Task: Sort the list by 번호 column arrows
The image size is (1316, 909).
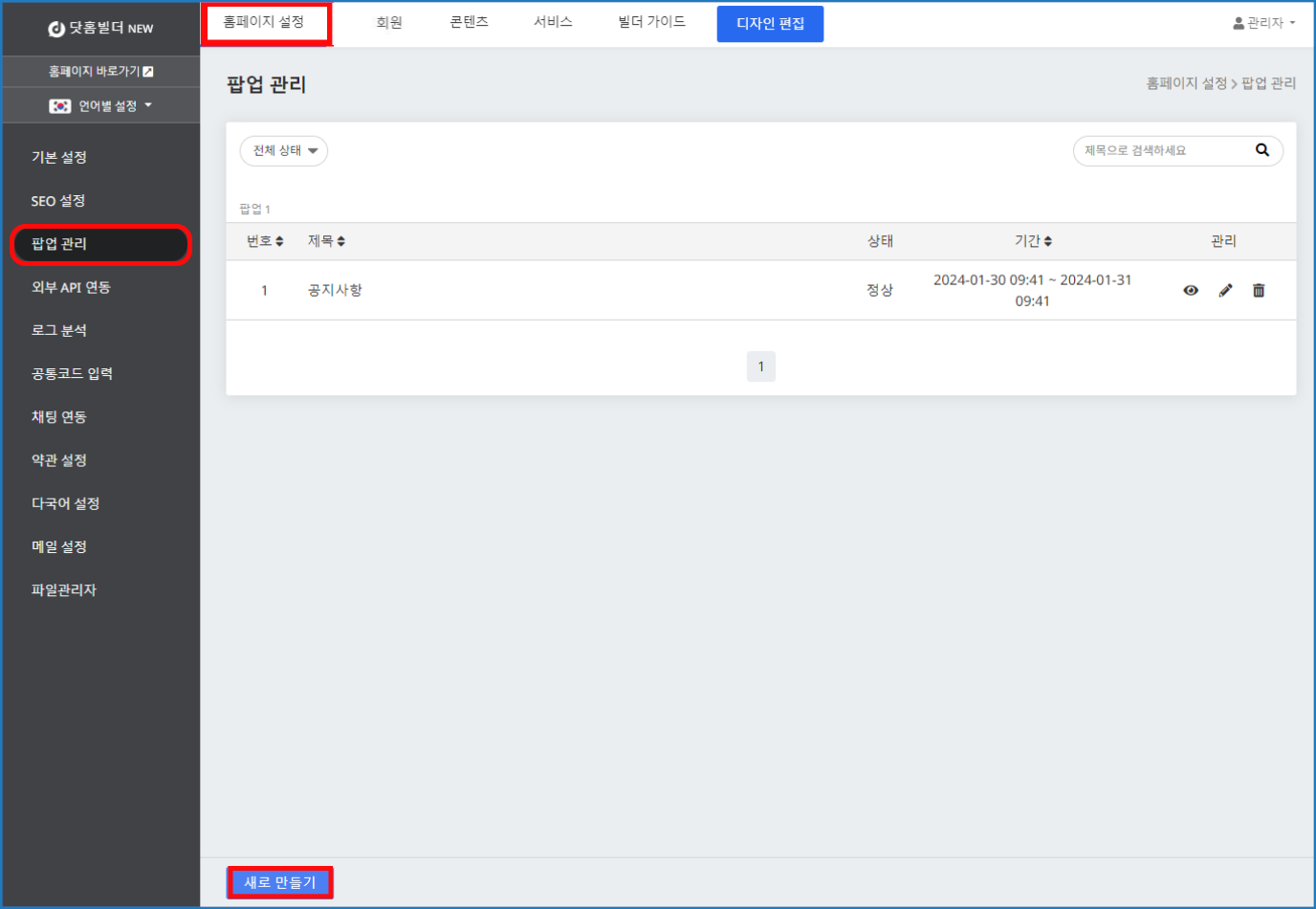Action: [x=279, y=242]
